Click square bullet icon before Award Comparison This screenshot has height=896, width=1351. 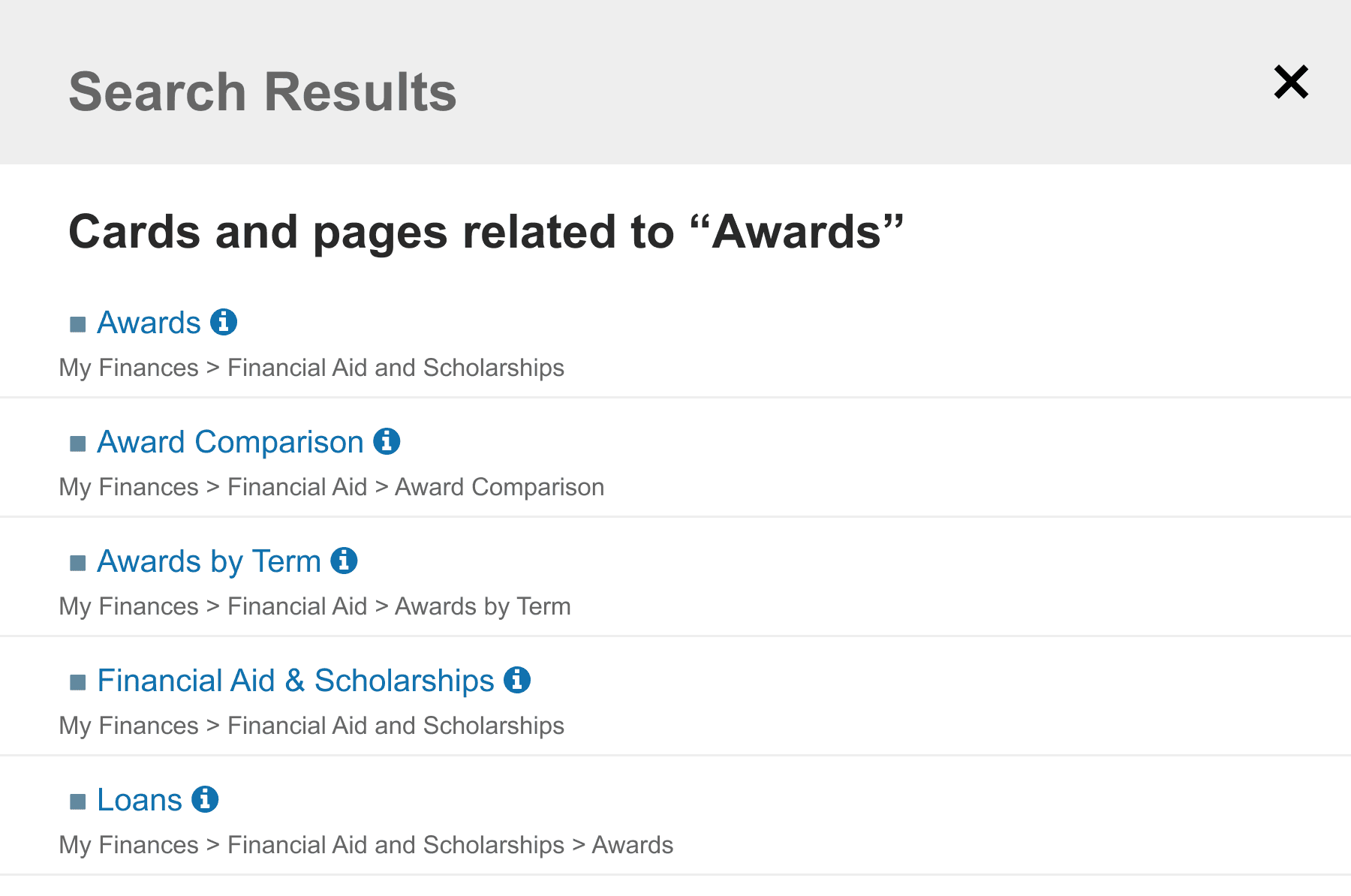tap(78, 443)
